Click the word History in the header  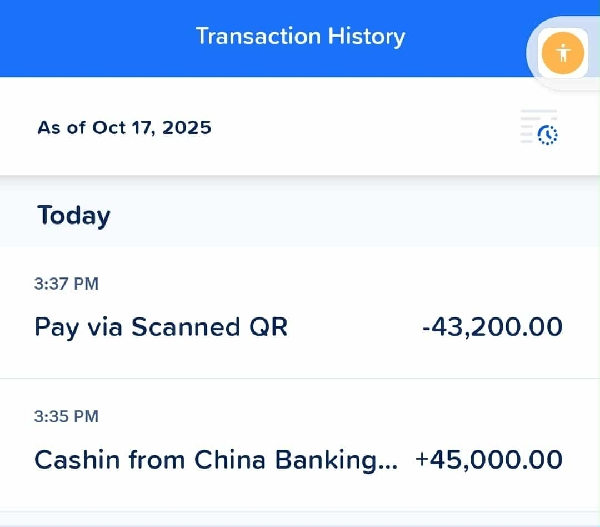coord(366,37)
